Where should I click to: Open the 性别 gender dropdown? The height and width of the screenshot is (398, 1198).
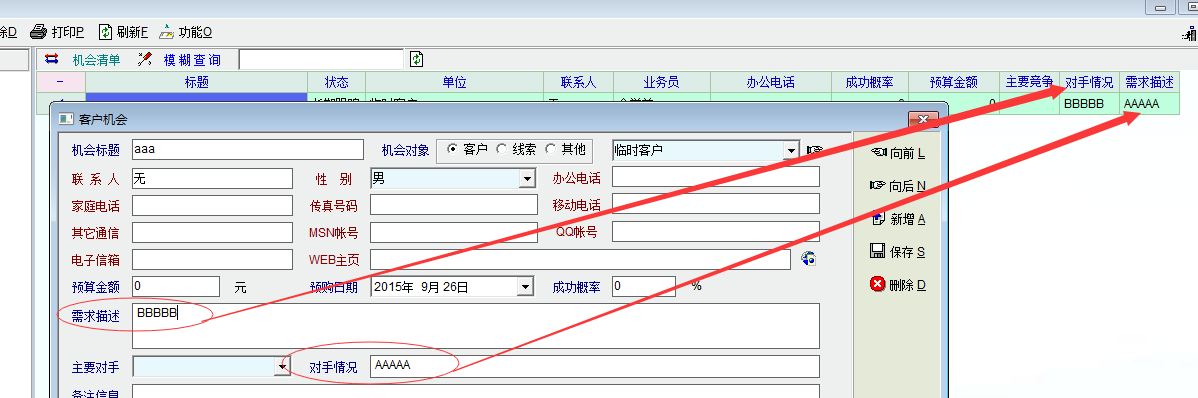526,179
